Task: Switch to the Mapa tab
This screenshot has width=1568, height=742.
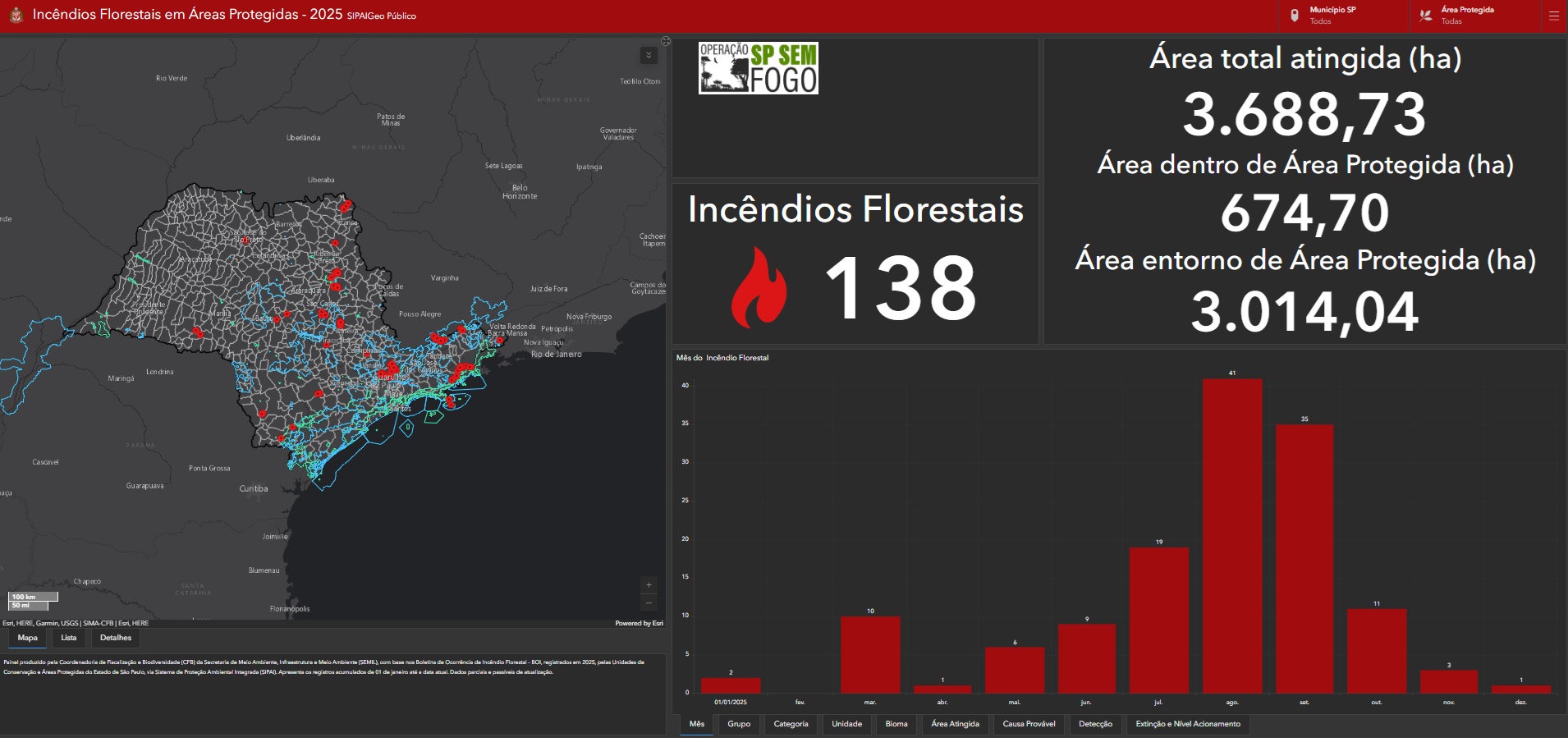Action: (x=28, y=638)
